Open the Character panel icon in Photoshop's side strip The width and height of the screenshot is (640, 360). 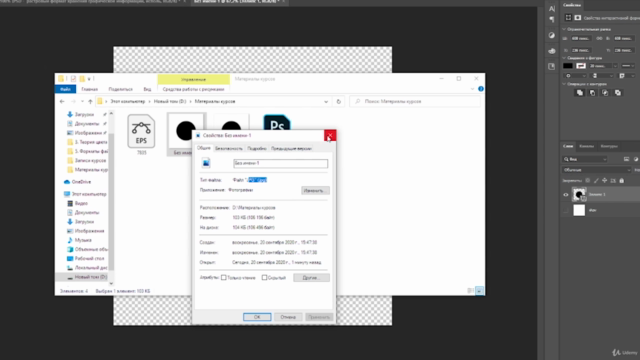[x=552, y=9]
